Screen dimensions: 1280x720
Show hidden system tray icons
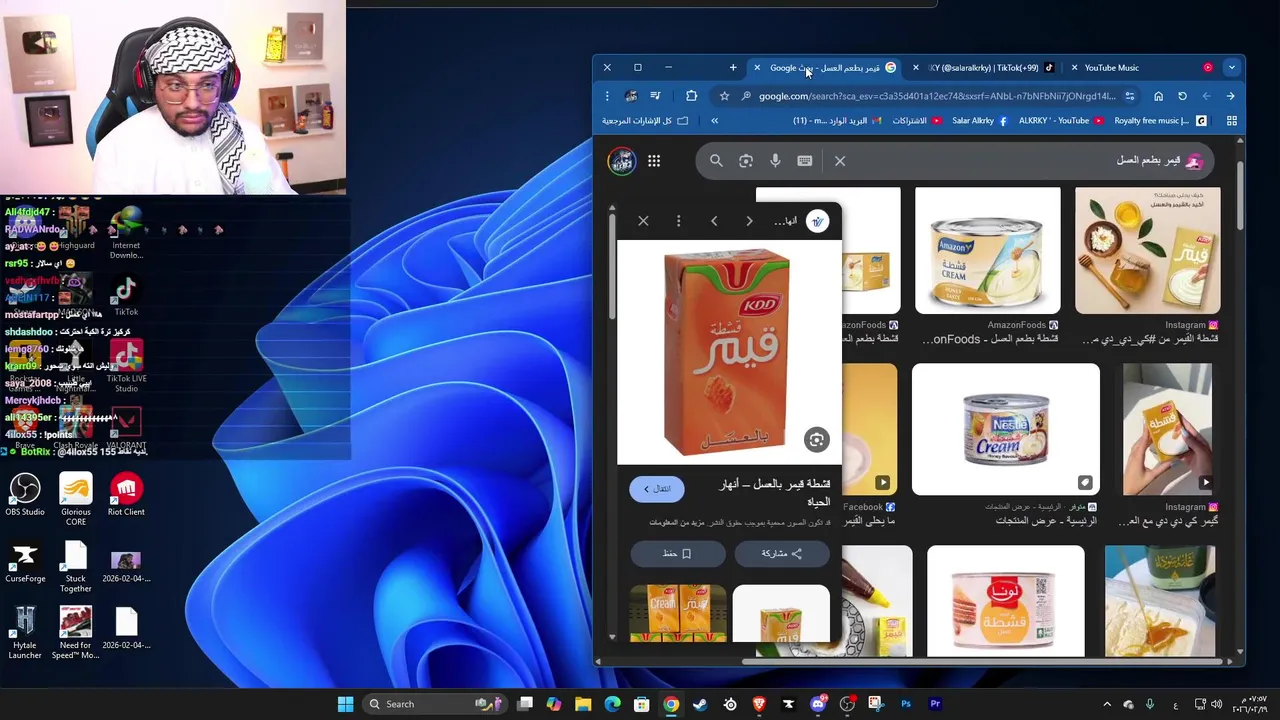coord(1107,704)
